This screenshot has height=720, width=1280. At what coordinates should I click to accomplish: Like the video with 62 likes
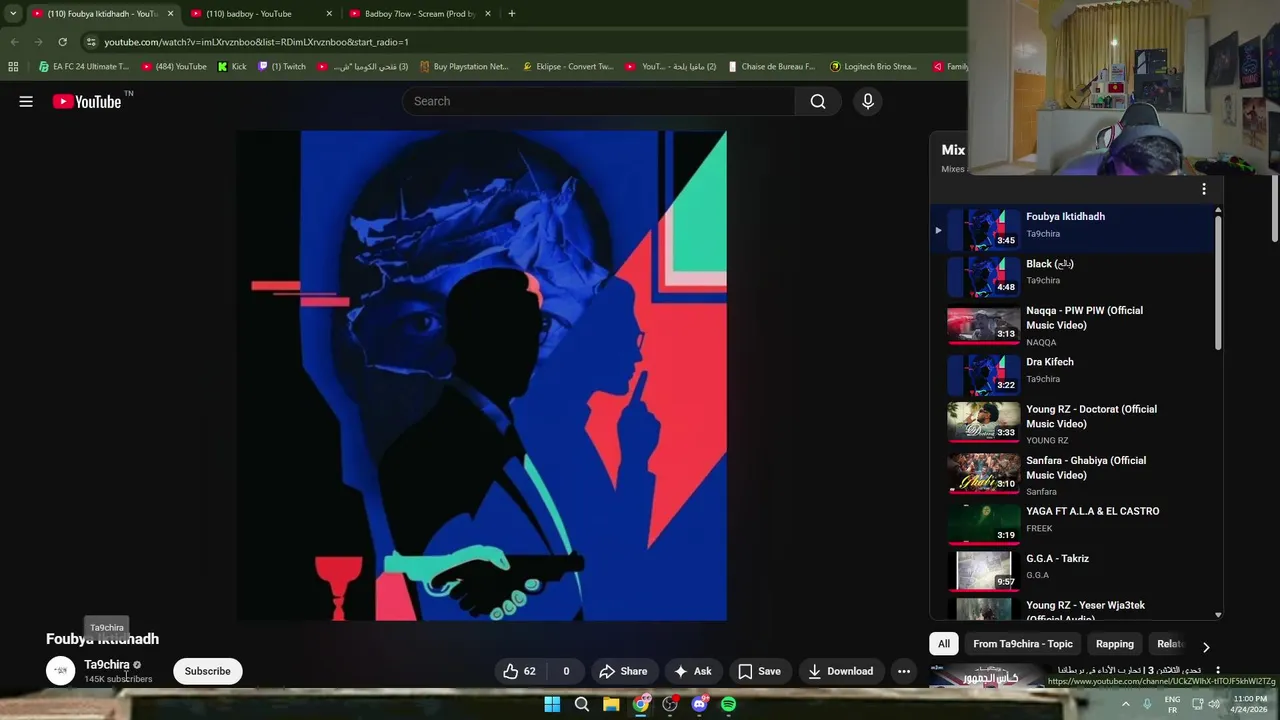(520, 671)
